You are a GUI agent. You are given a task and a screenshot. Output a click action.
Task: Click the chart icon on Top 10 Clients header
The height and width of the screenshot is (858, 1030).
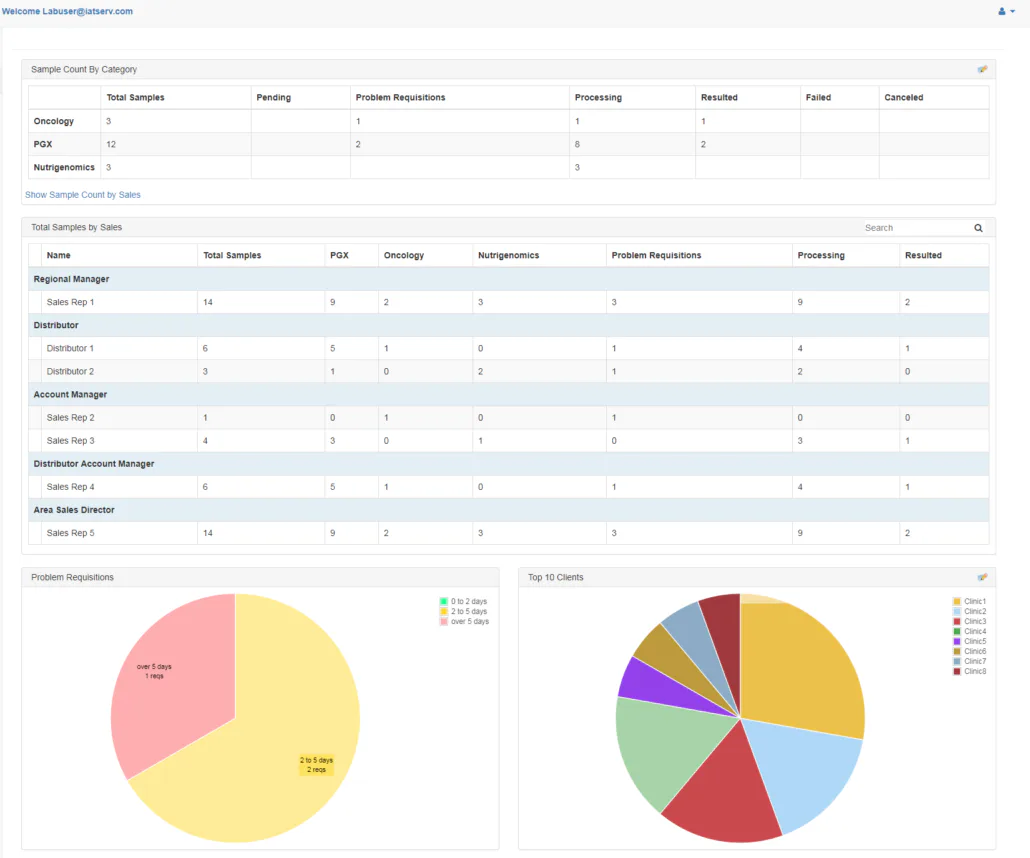point(981,576)
